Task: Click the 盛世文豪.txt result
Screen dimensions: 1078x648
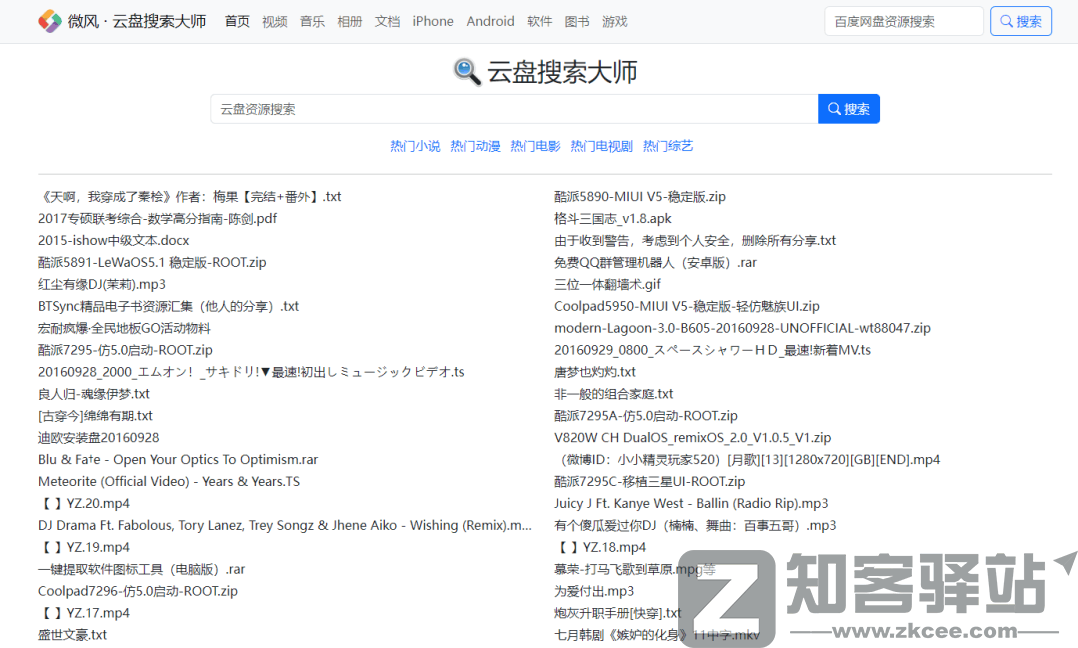Action: click(72, 635)
